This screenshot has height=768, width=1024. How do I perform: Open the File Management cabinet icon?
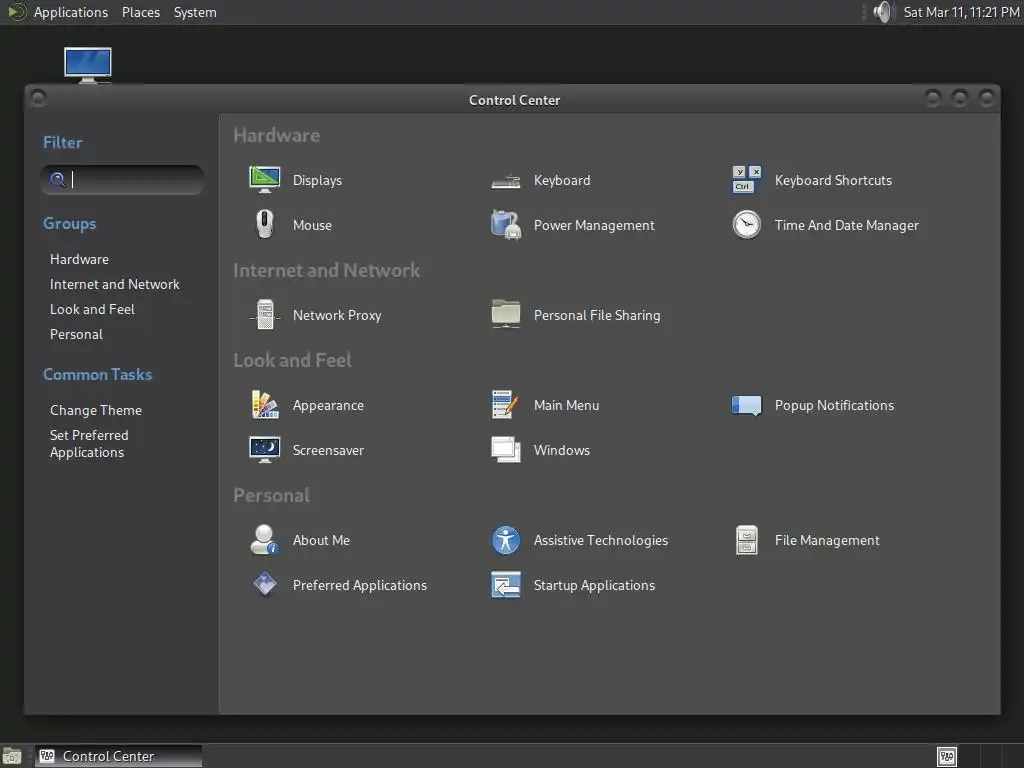(x=746, y=540)
